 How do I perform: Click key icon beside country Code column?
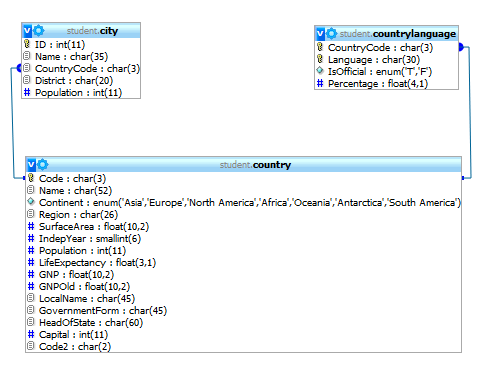click(x=31, y=178)
